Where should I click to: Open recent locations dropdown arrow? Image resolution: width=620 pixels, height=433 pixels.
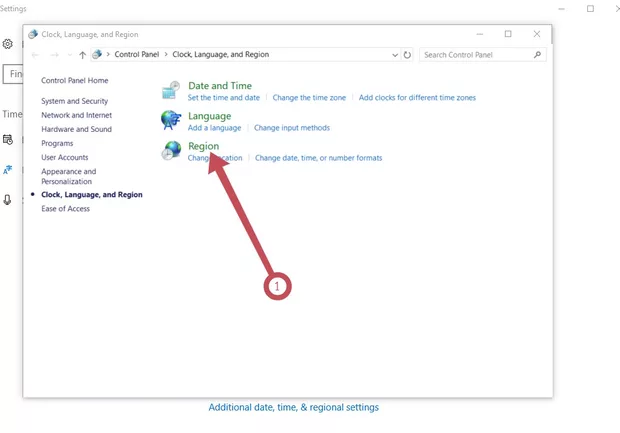70,55
